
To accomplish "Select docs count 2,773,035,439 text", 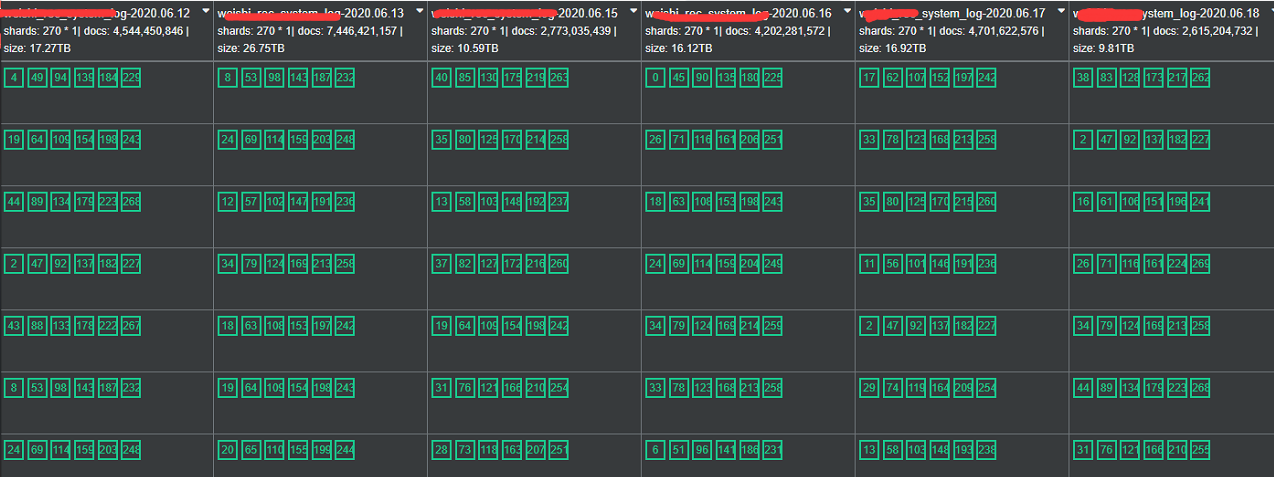I will (563, 31).
